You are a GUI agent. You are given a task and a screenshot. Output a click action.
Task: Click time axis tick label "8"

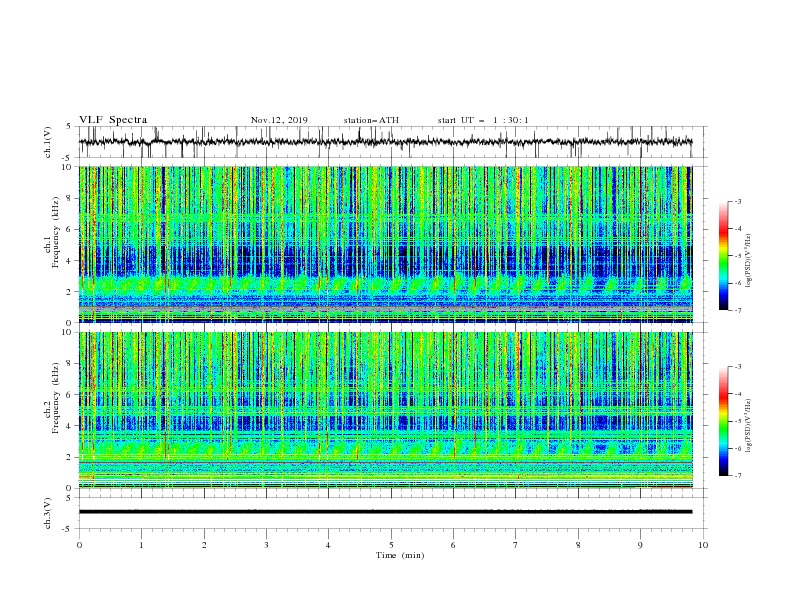(x=578, y=545)
